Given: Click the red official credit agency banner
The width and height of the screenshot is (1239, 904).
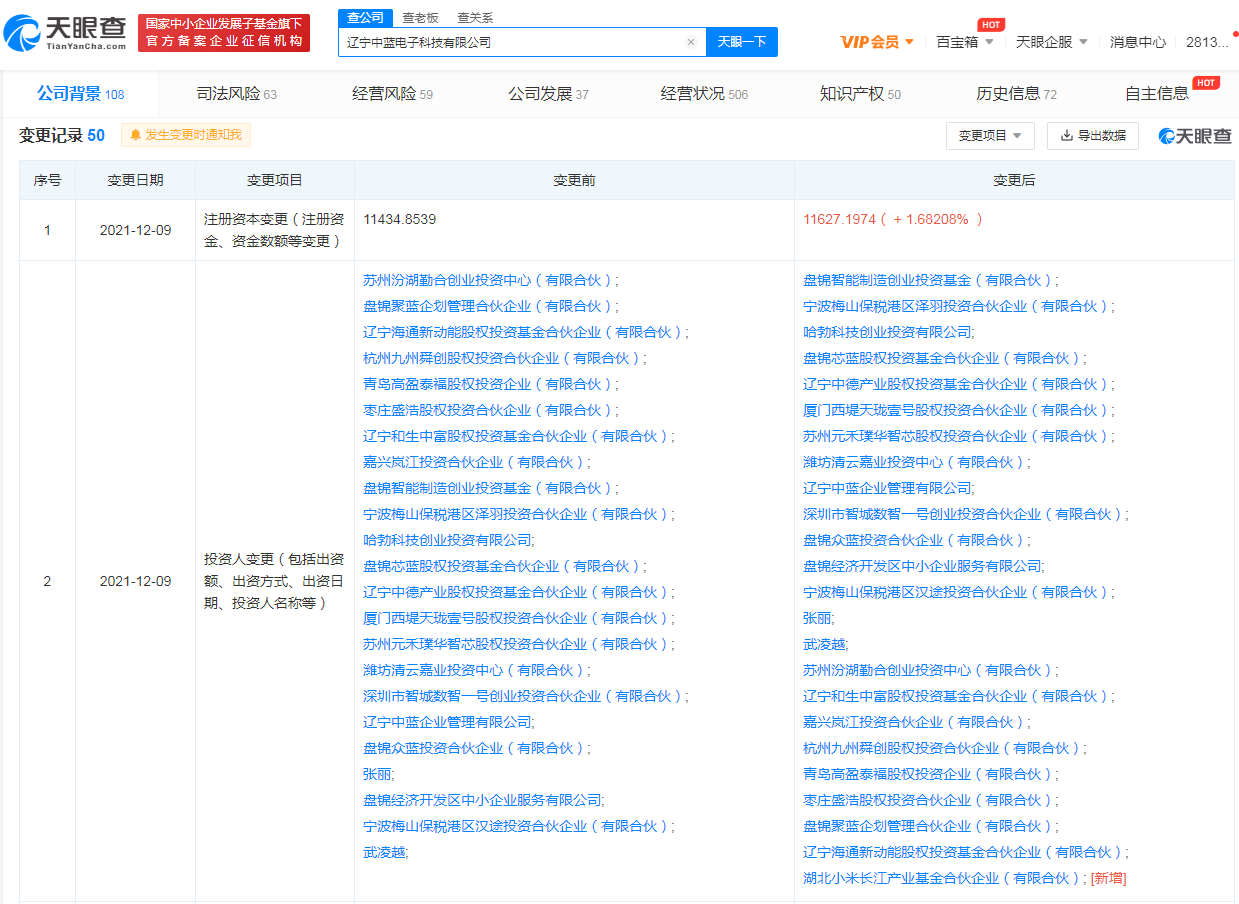Looking at the screenshot, I should tap(224, 33).
